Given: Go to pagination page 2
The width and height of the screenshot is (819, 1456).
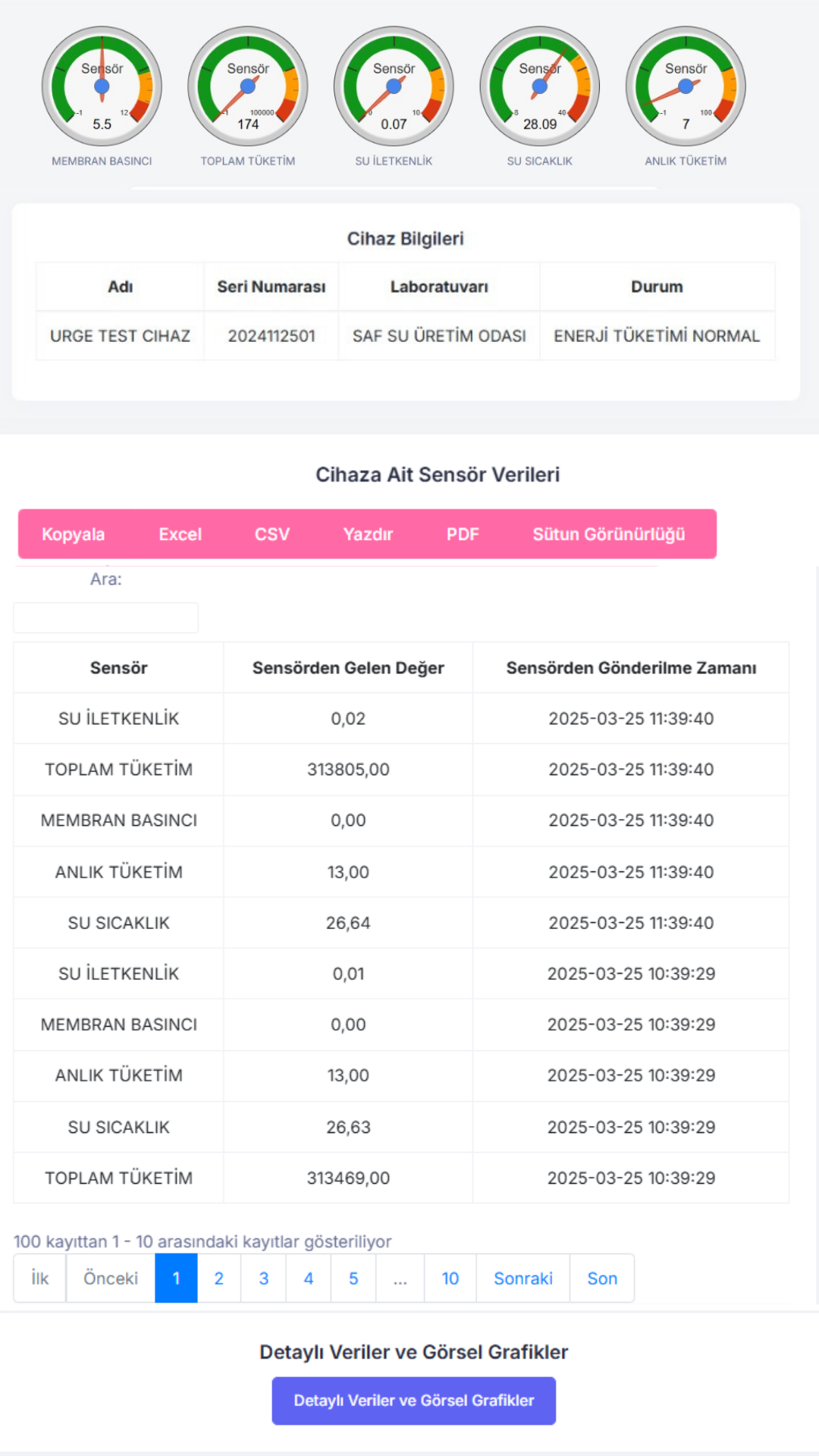Looking at the screenshot, I should pyautogui.click(x=219, y=1279).
